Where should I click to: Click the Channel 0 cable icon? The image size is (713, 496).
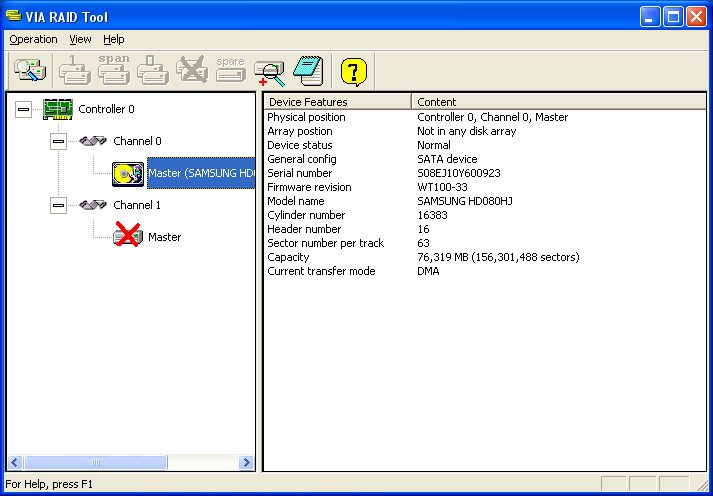pos(93,141)
